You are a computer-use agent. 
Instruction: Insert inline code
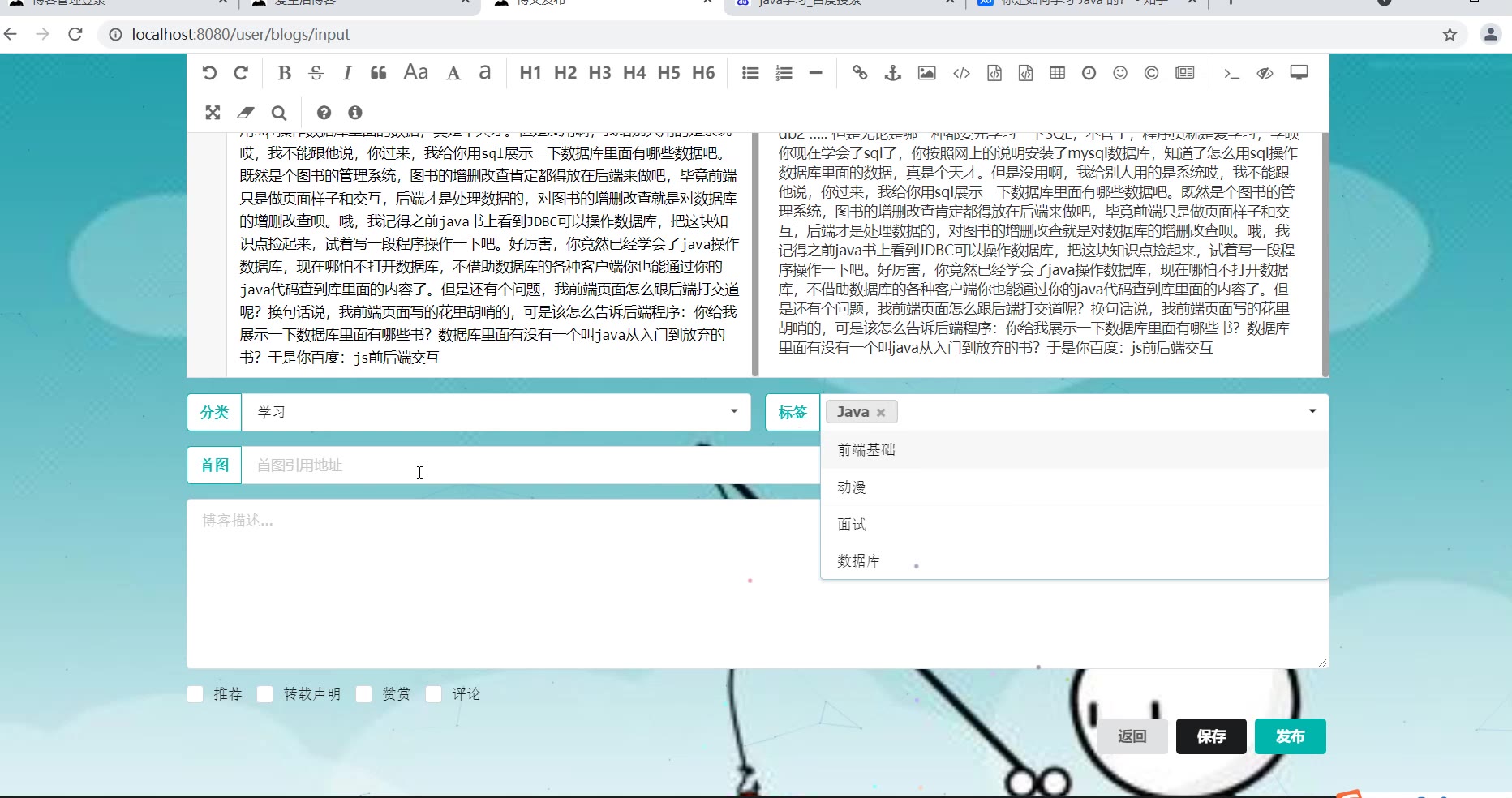tap(961, 73)
